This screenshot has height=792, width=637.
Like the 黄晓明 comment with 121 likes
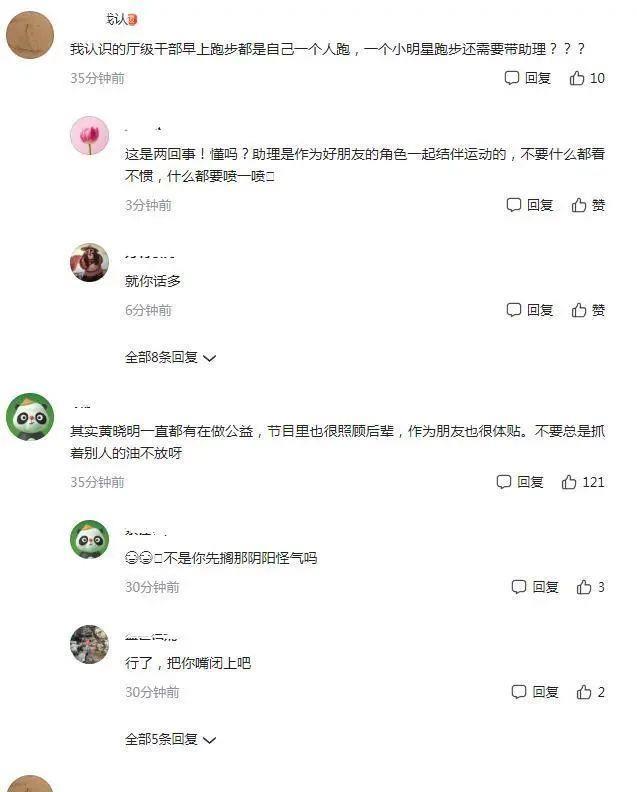[x=582, y=482]
